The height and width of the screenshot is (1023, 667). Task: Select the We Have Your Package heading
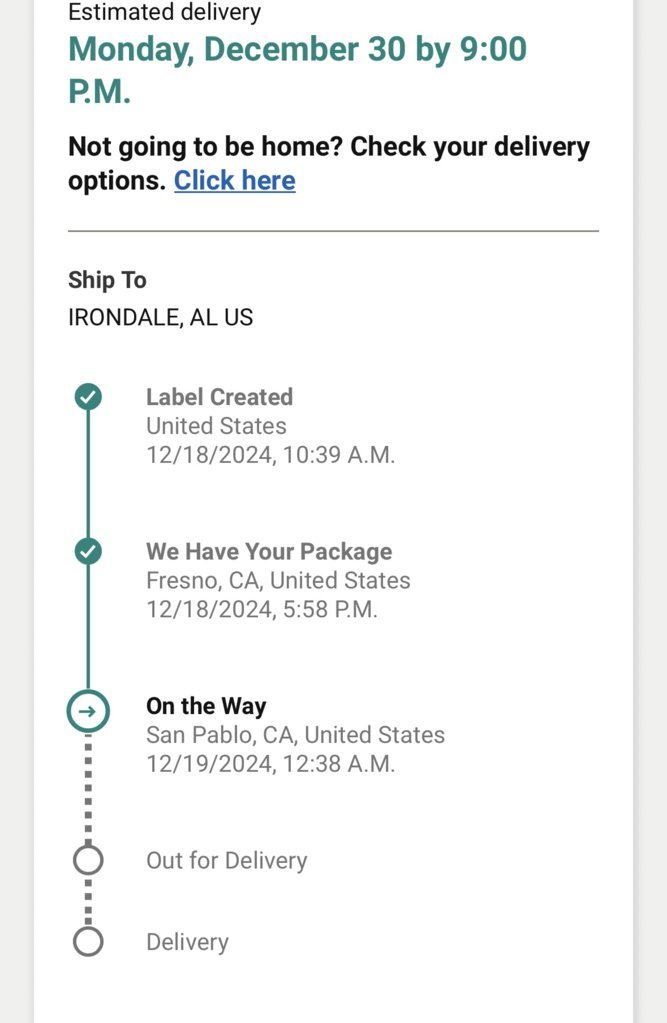[x=269, y=552]
